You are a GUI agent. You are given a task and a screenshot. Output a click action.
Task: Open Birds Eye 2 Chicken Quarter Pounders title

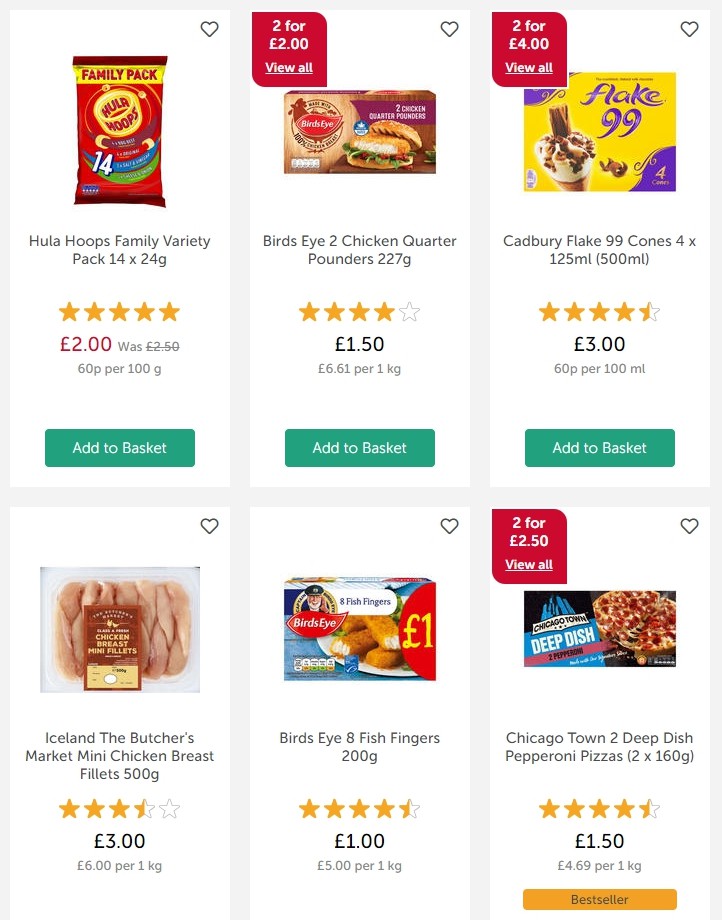tap(360, 250)
